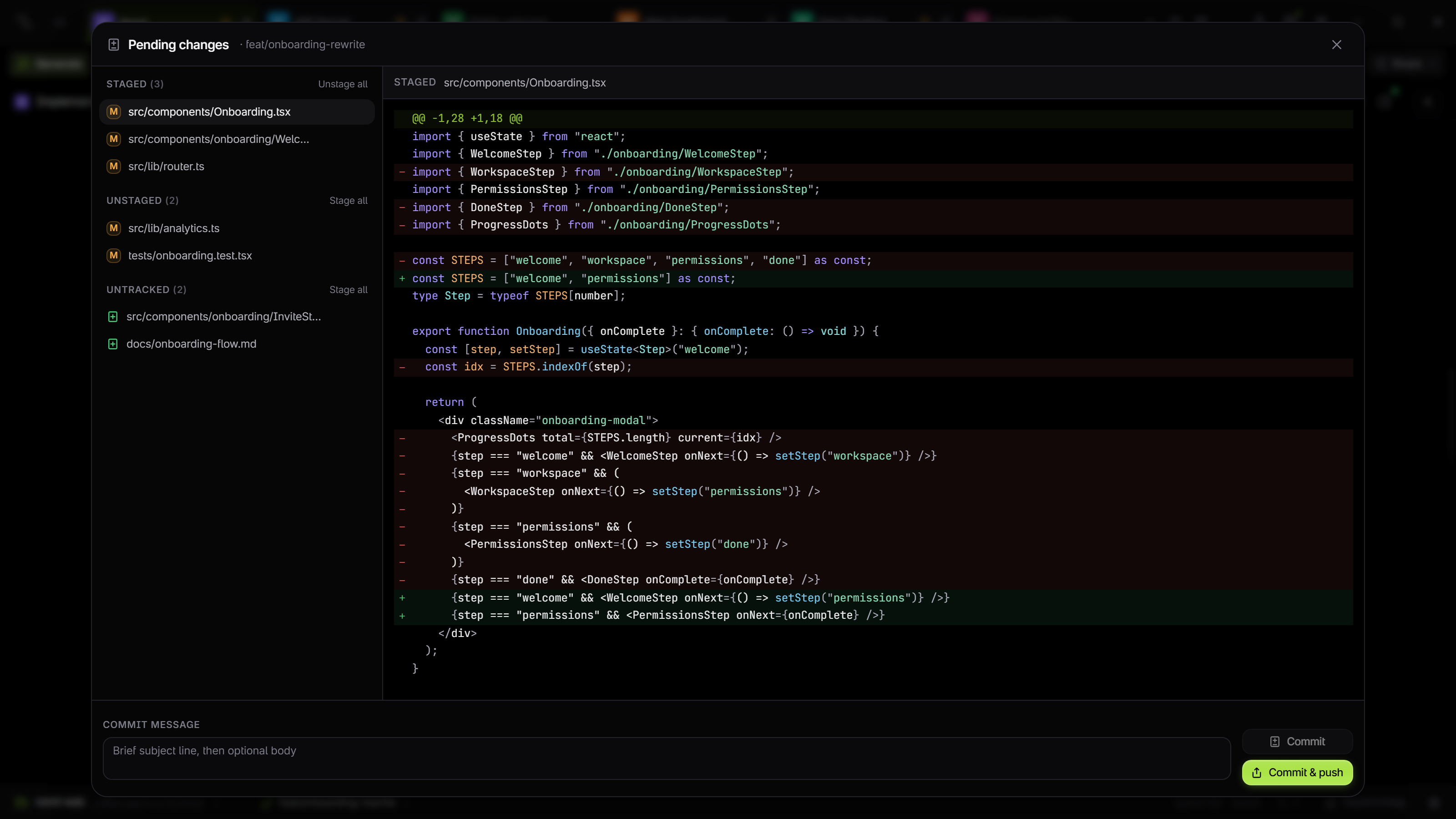1456x819 pixels.
Task: Click the modified badge on router.ts
Action: (114, 166)
